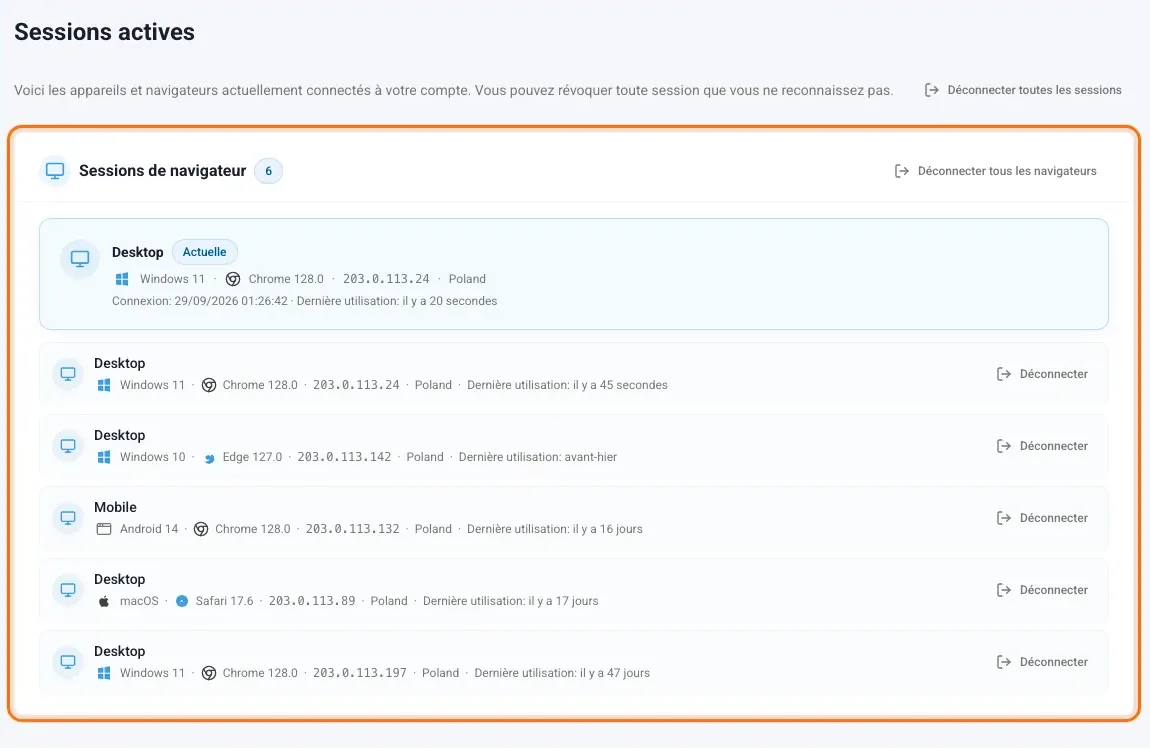
Task: Click the Chrome icon in the 45 secondes row
Action: point(209,385)
